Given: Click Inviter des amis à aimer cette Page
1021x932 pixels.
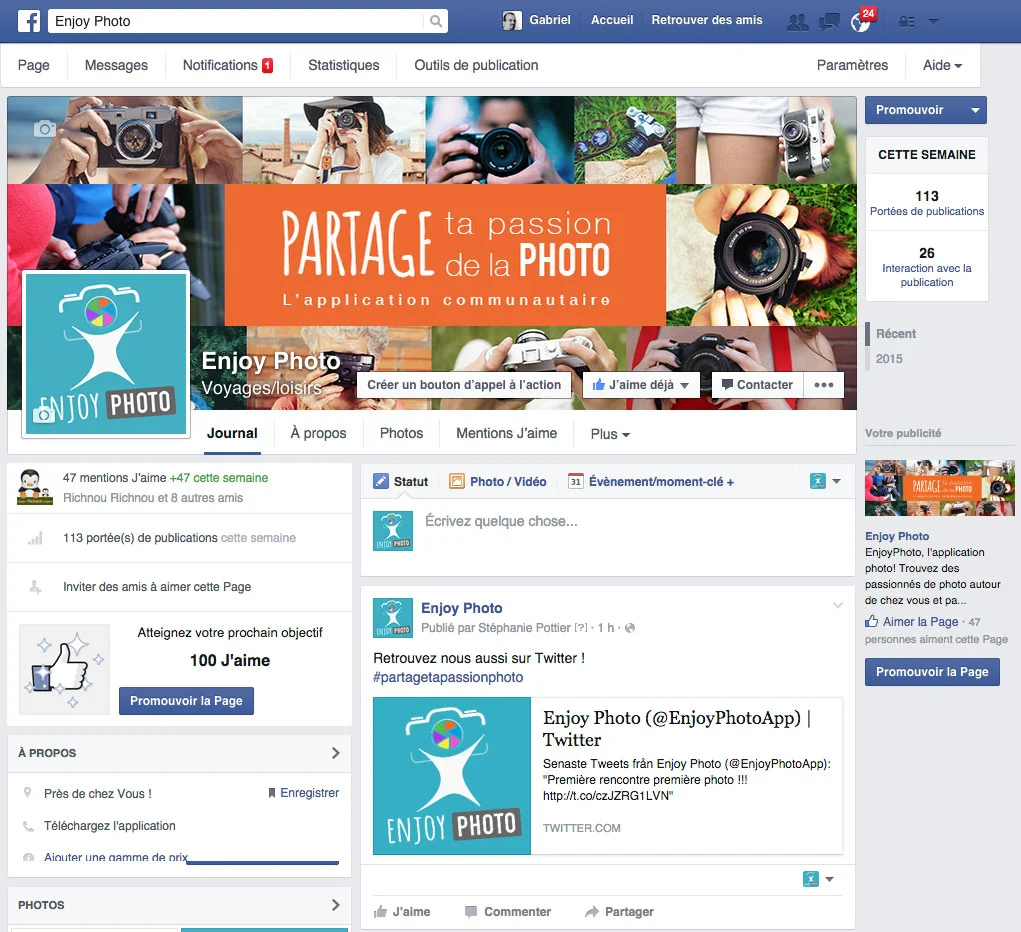Looking at the screenshot, I should (157, 587).
